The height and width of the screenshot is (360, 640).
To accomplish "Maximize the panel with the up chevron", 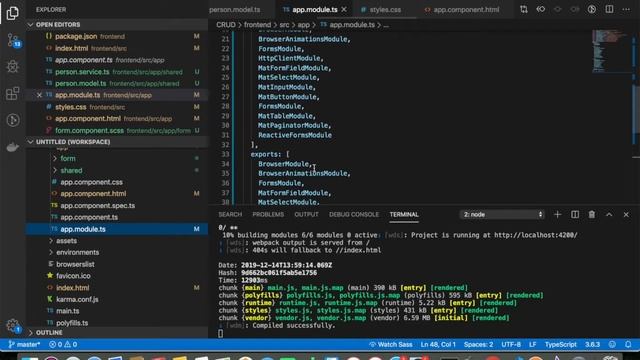I will point(609,214).
